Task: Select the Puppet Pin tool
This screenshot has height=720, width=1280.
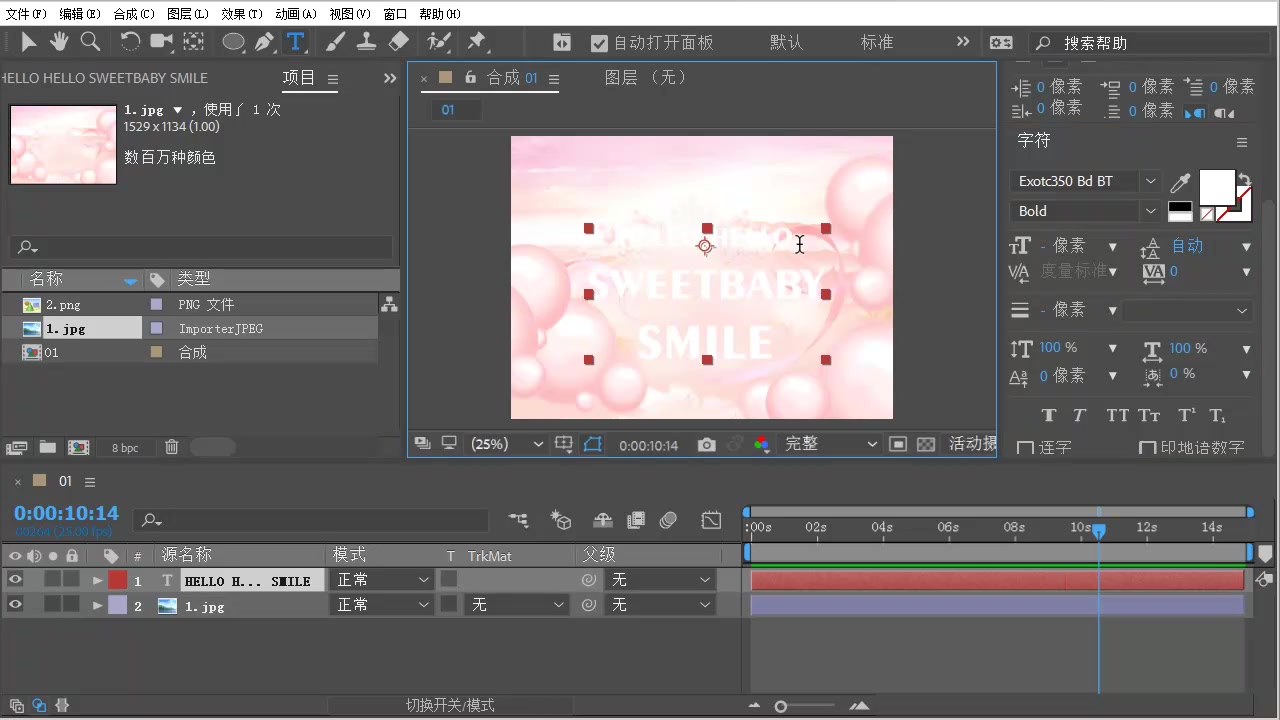Action: click(x=477, y=41)
